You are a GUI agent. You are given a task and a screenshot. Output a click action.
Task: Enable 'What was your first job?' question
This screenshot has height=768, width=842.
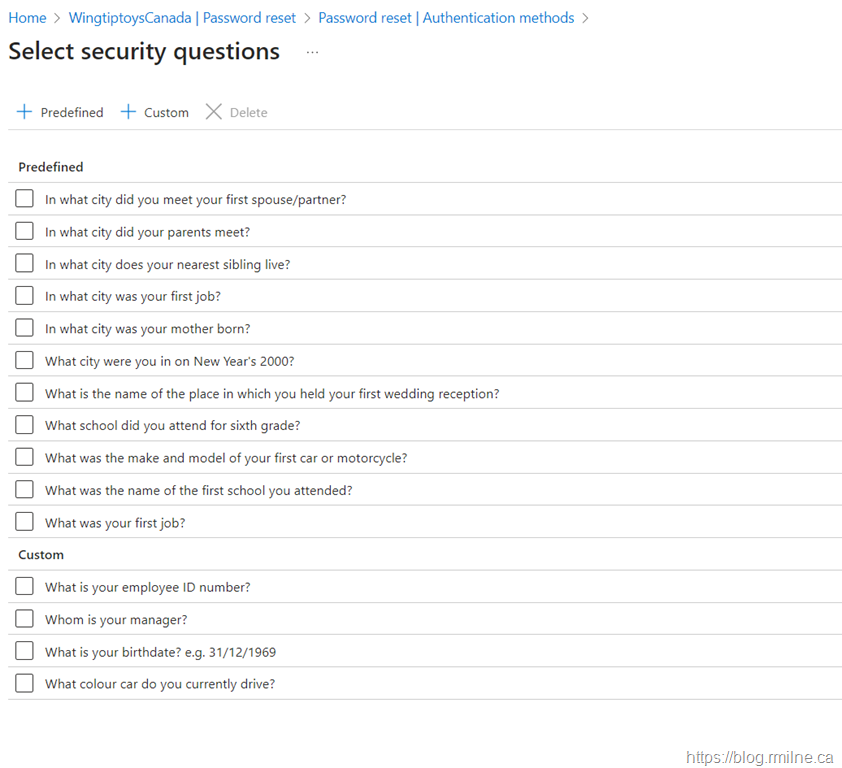point(25,522)
